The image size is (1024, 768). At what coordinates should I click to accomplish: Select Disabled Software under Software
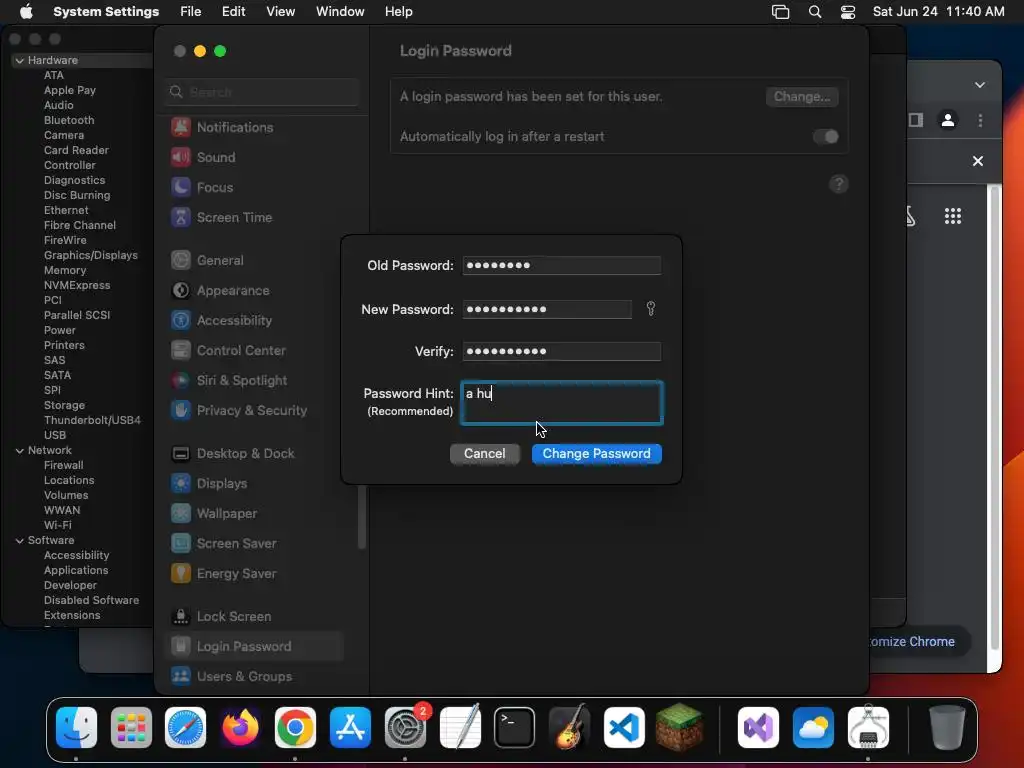pos(91,600)
